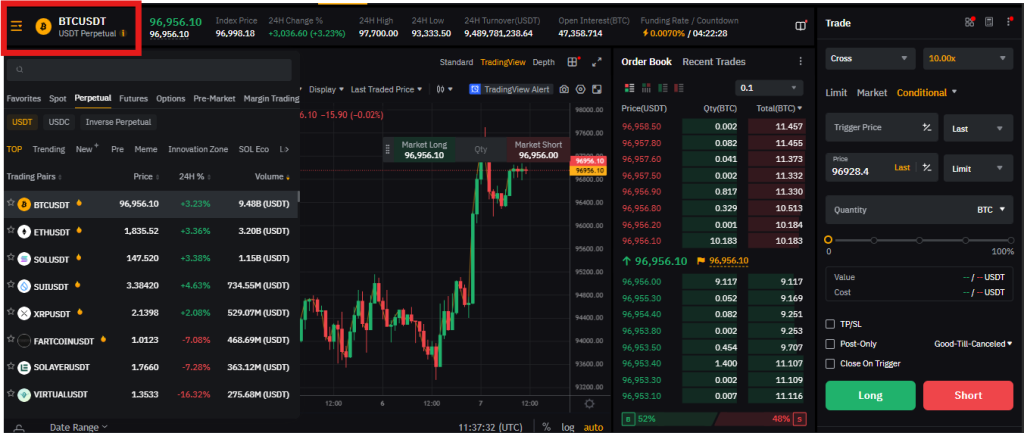Change Quantity unit from BTC dropdown

click(x=991, y=210)
